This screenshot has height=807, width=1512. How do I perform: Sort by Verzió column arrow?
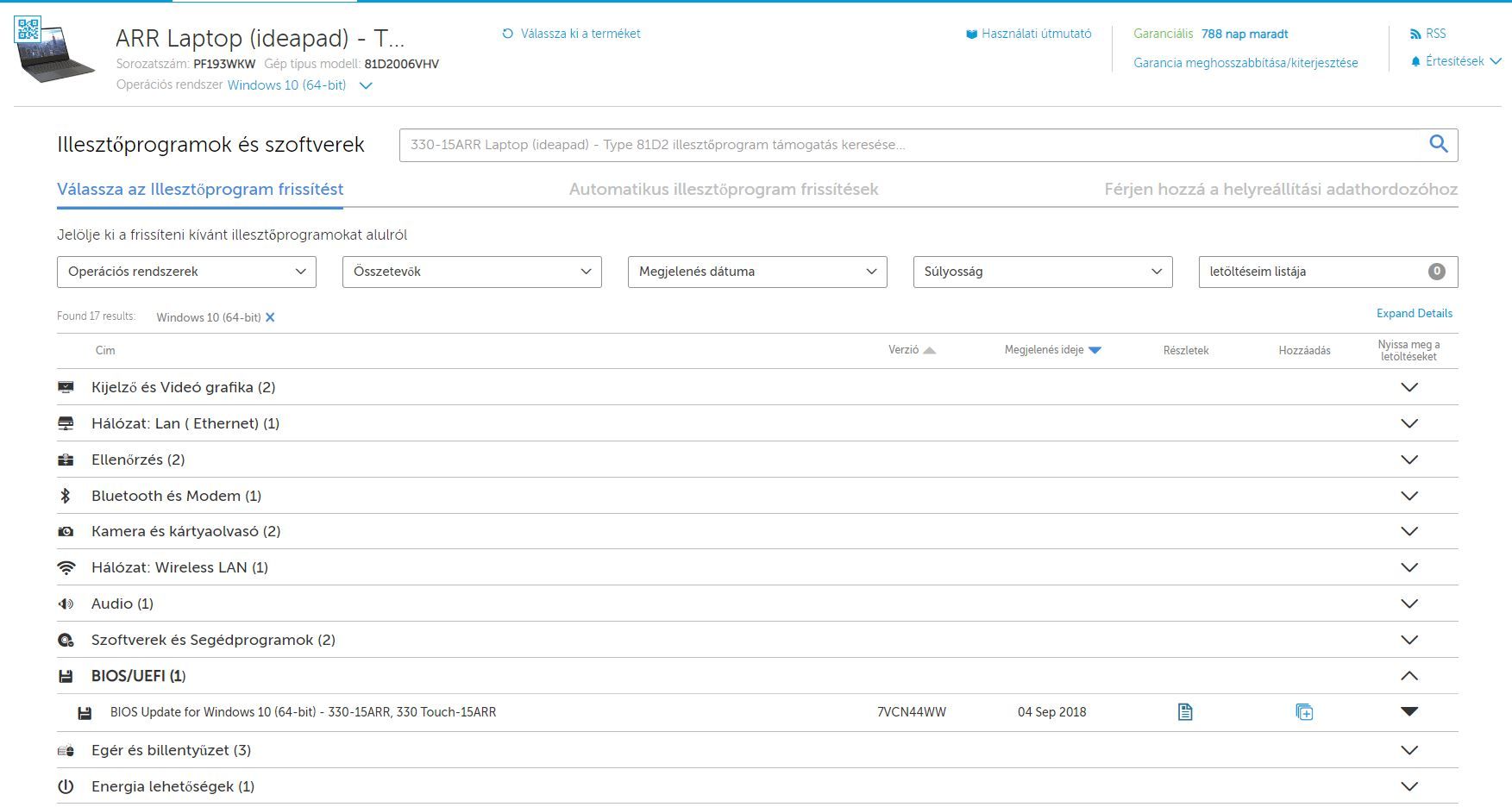(929, 350)
